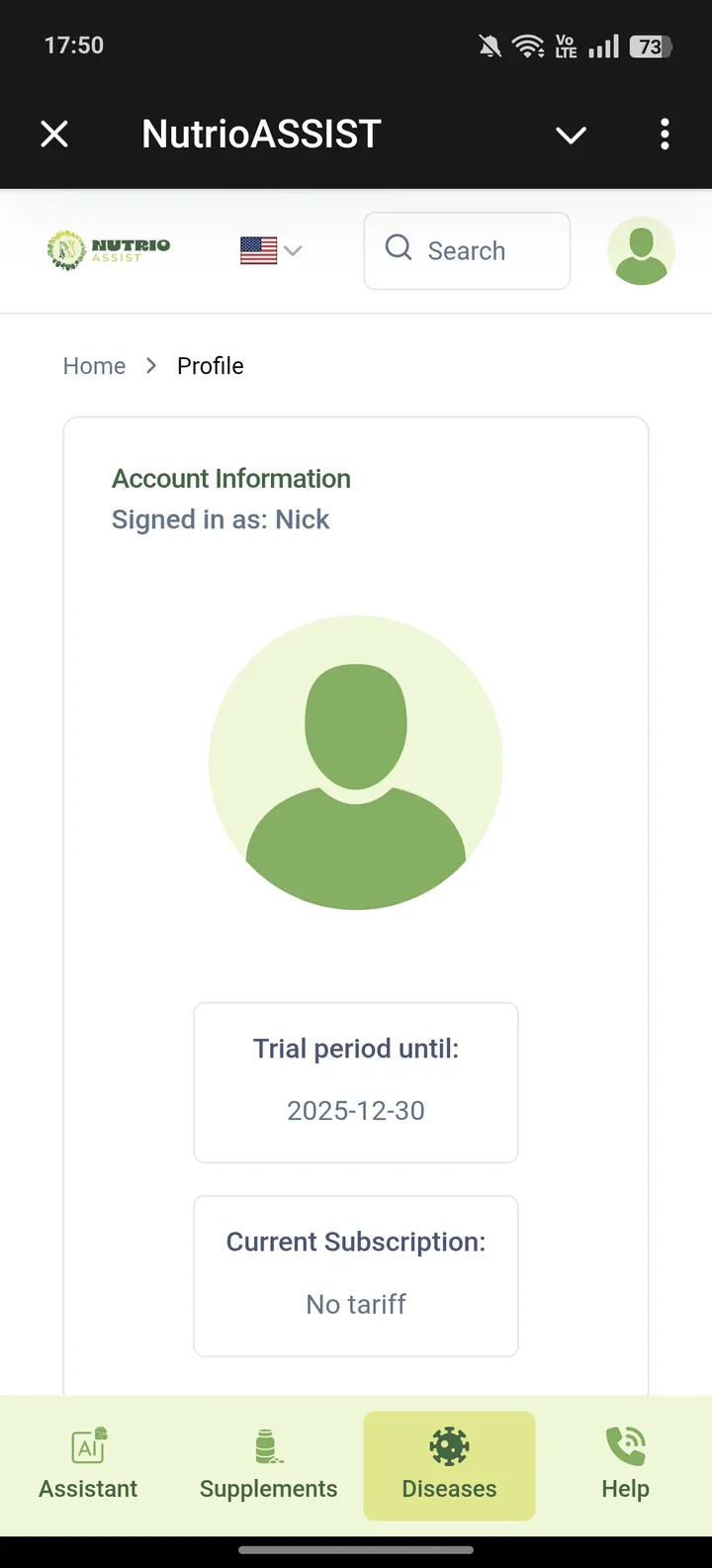Go to Home breadcrumb link
Screen dimensions: 712x1568
click(x=94, y=366)
